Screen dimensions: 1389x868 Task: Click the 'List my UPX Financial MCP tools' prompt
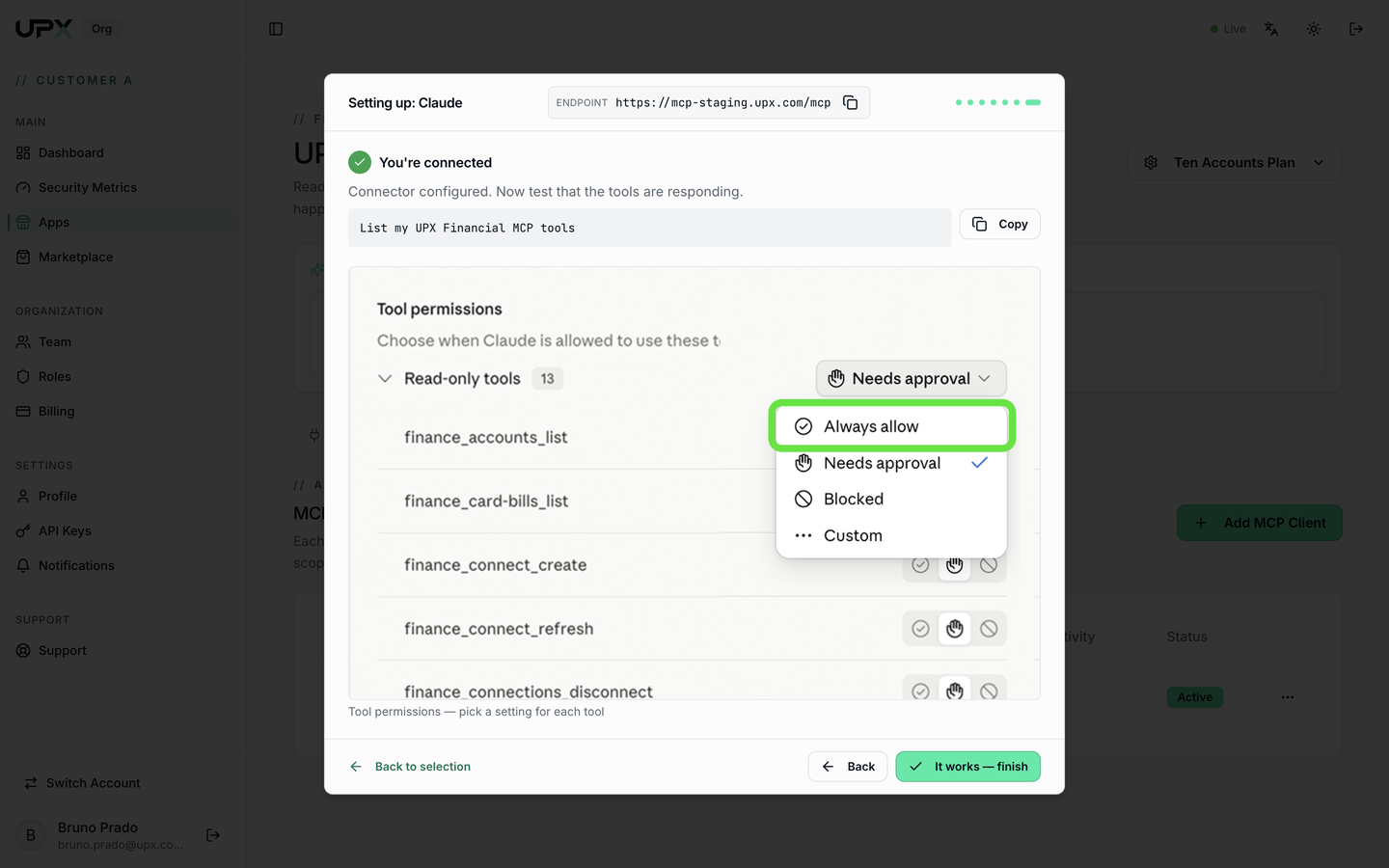[649, 228]
